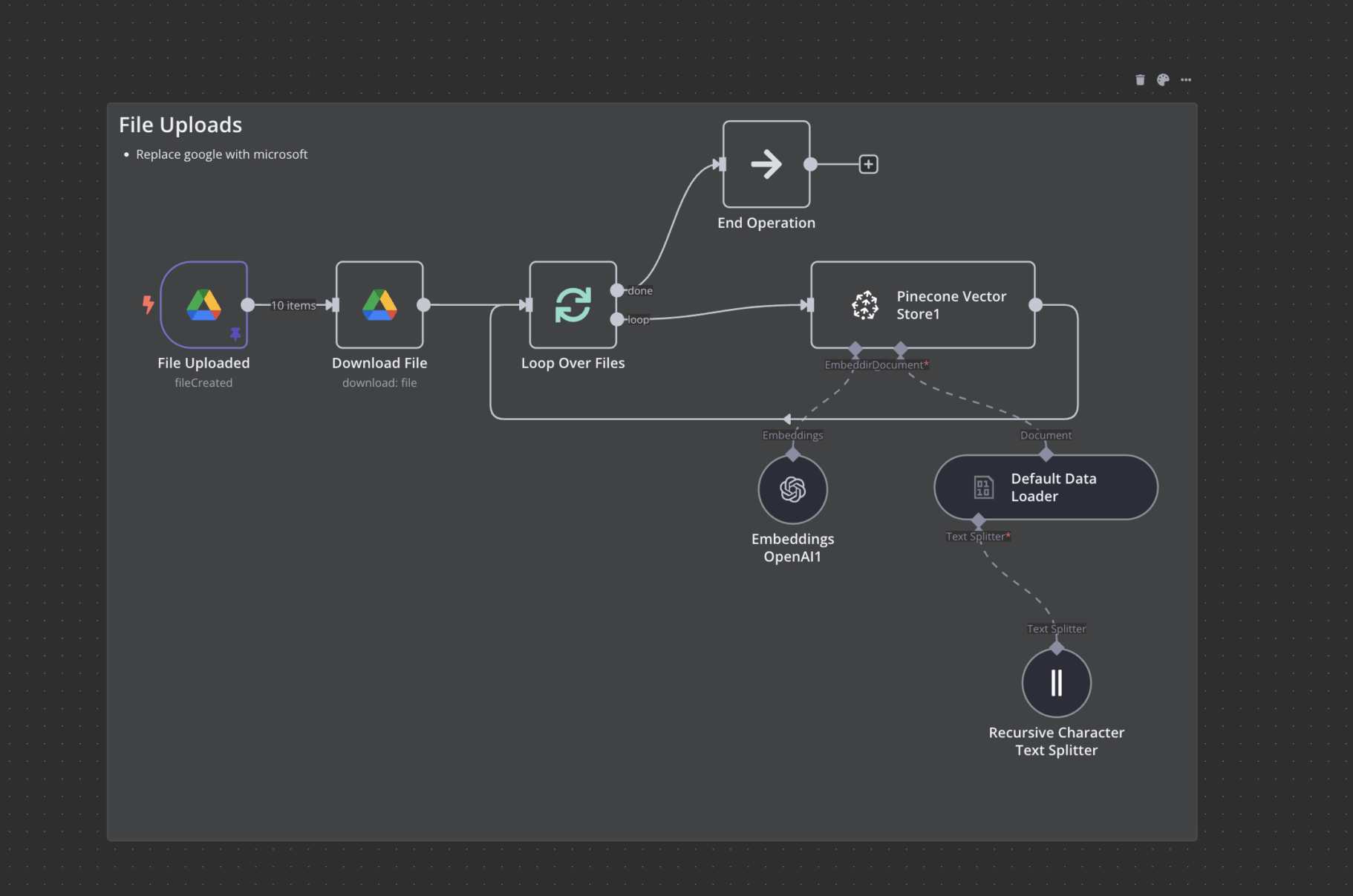The image size is (1353, 896).
Task: Click the trash icon above the sticky note
Action: (x=1140, y=79)
